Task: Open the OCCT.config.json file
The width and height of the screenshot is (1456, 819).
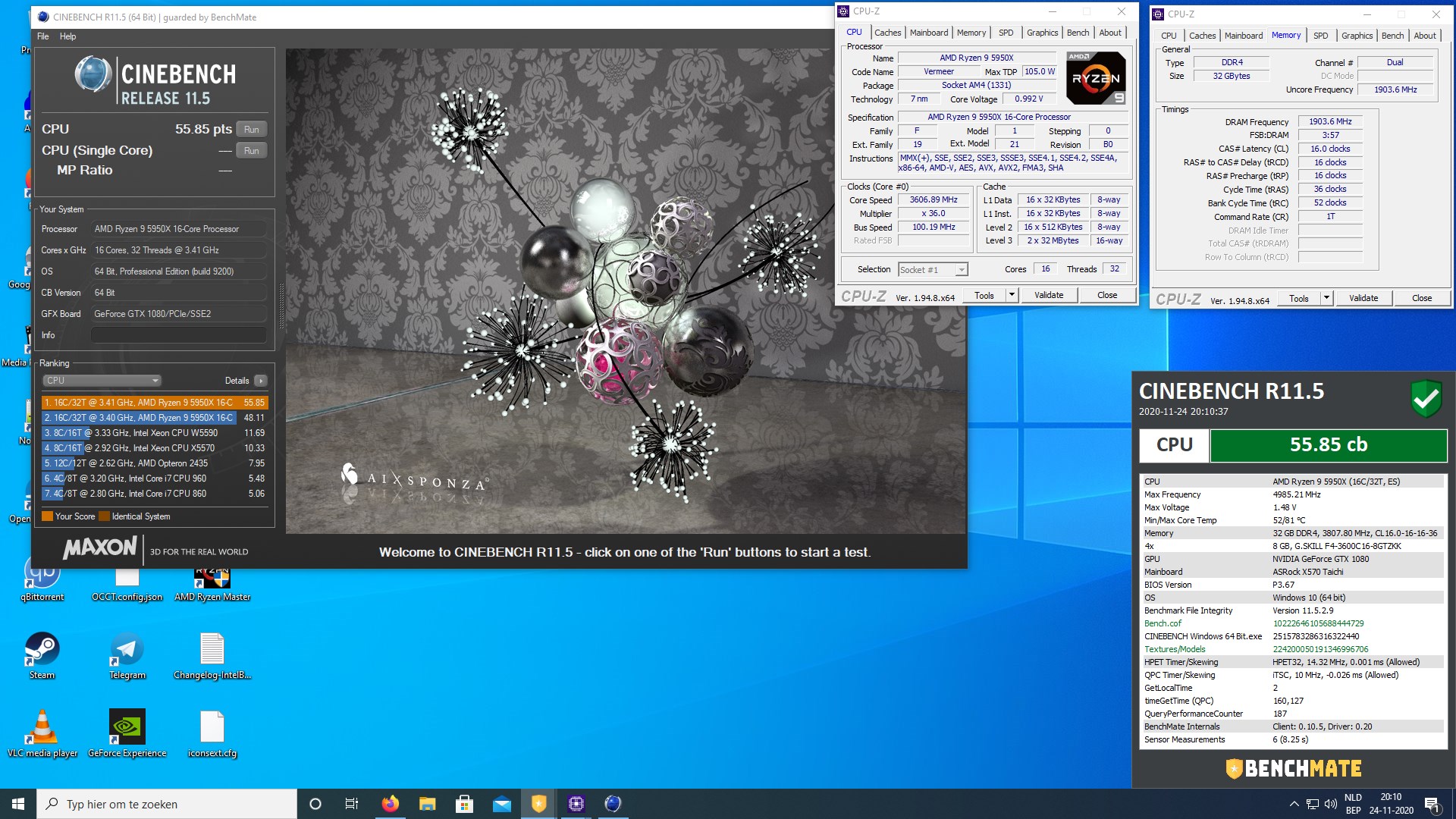Action: [127, 584]
